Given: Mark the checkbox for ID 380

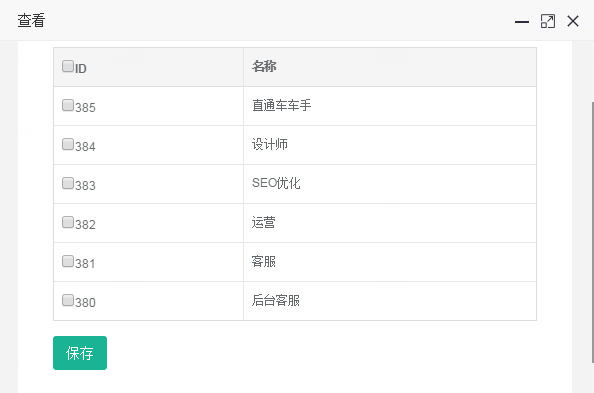Looking at the screenshot, I should (68, 300).
